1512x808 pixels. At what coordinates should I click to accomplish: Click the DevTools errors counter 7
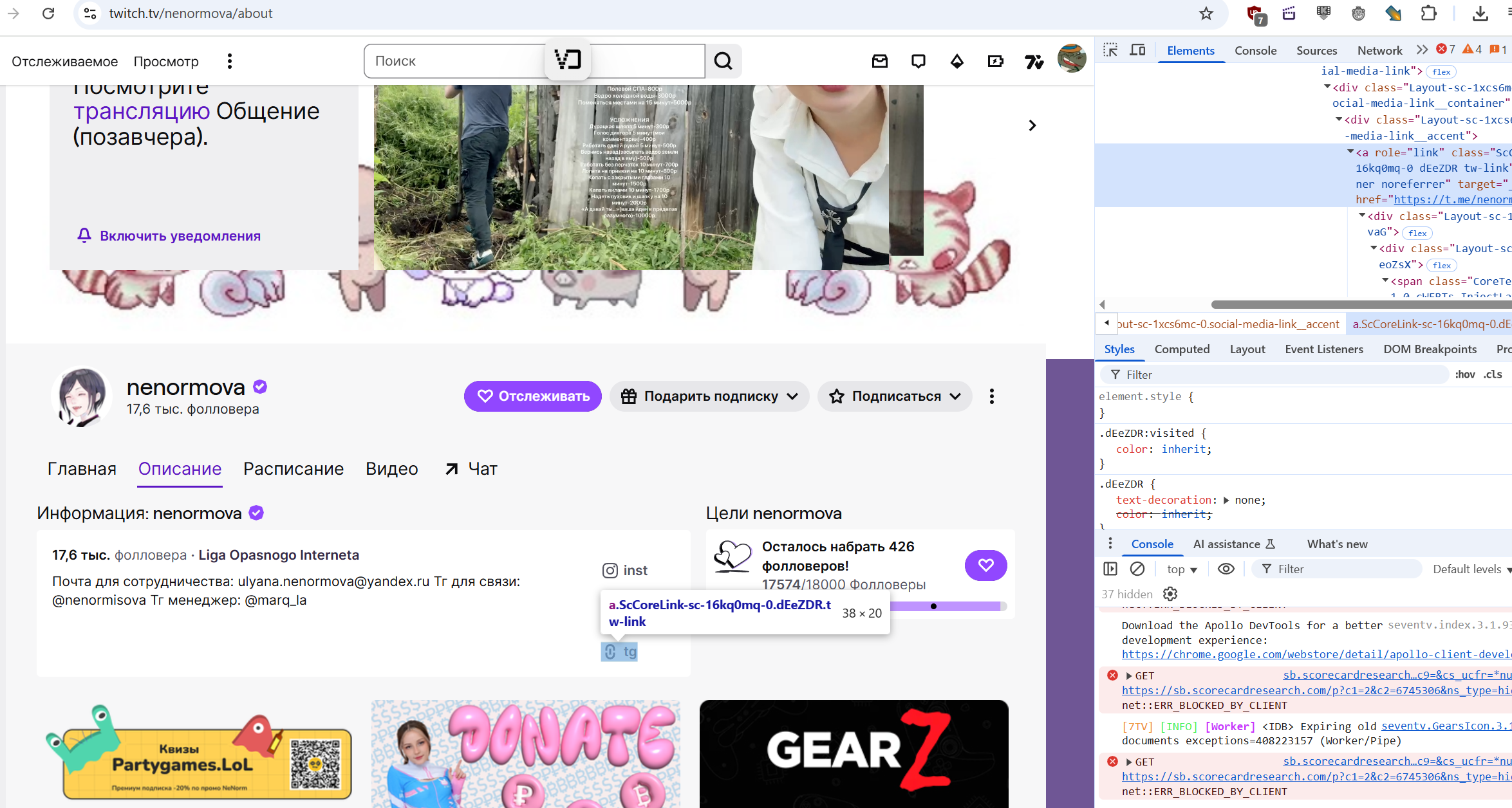1446,50
